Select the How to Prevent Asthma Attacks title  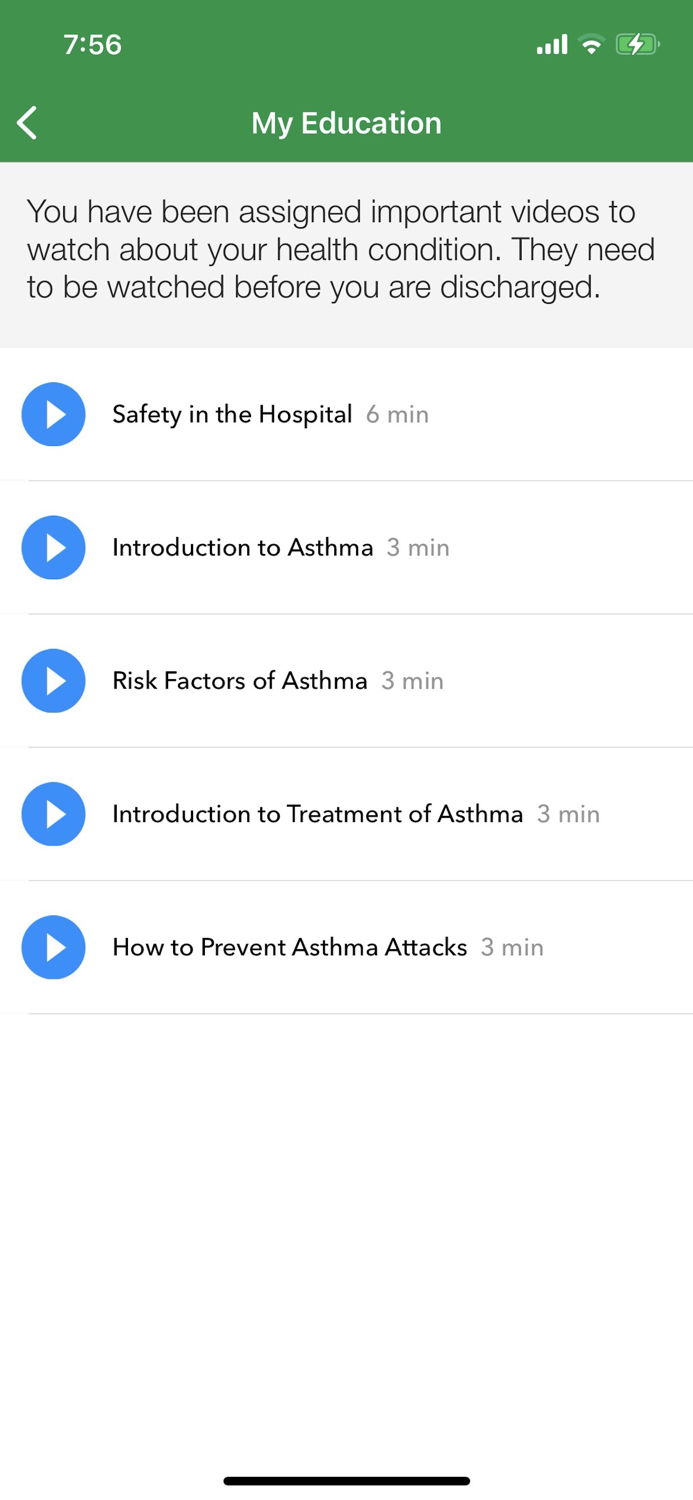point(288,947)
